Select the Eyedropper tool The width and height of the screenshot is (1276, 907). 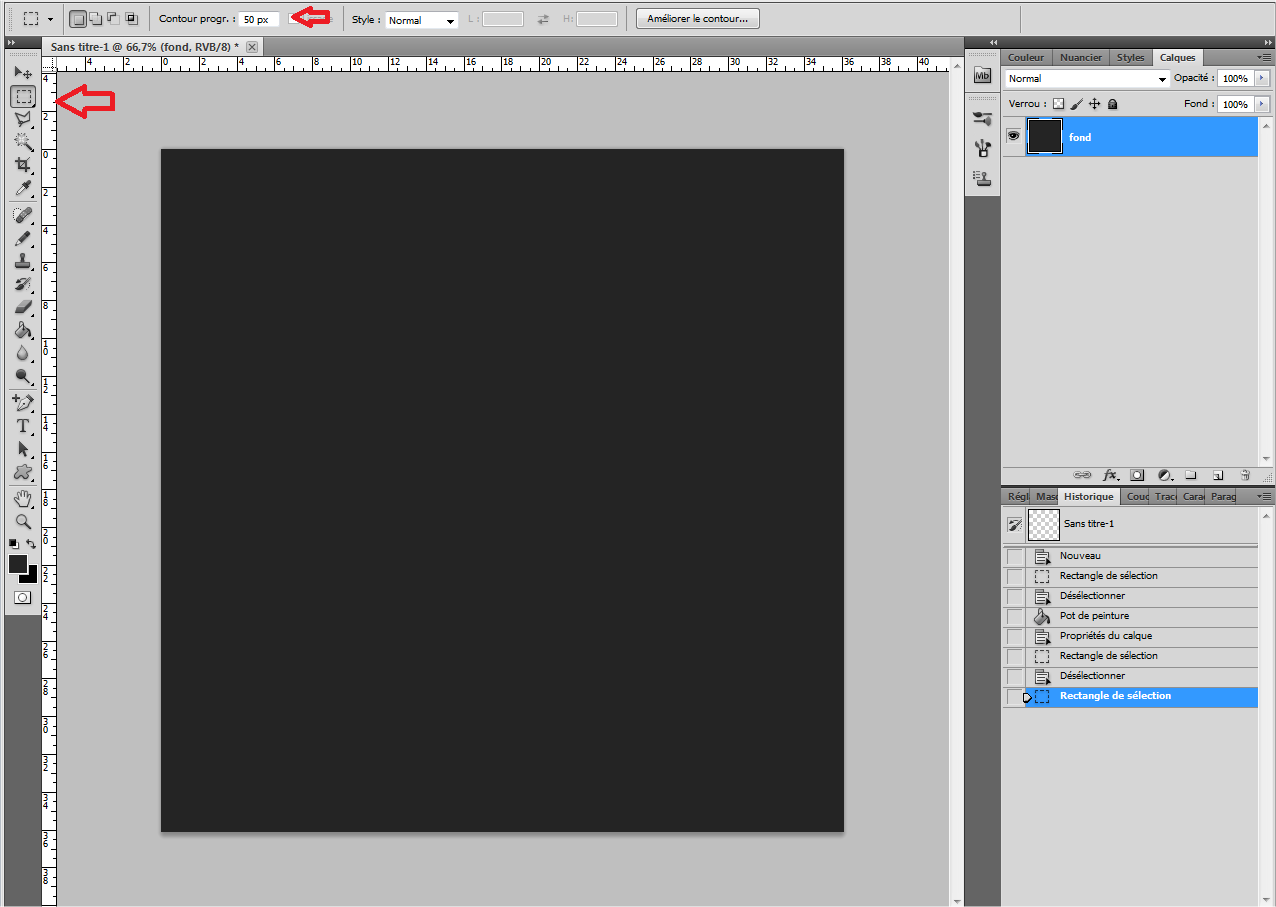pyautogui.click(x=22, y=188)
